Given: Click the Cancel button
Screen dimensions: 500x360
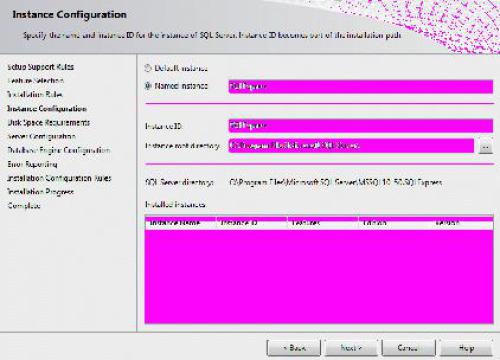Looking at the screenshot, I should [408, 348].
